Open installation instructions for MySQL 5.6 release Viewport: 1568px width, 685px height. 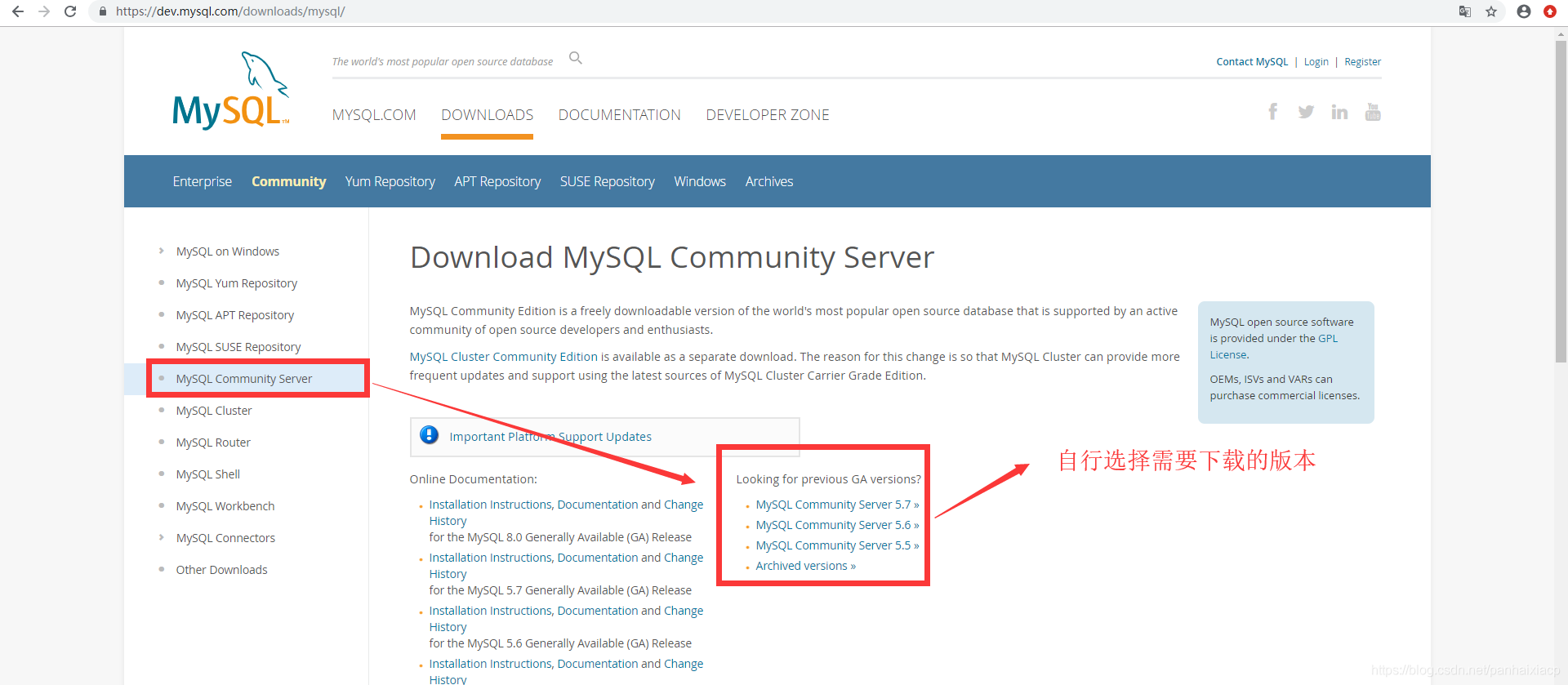pyautogui.click(x=566, y=619)
